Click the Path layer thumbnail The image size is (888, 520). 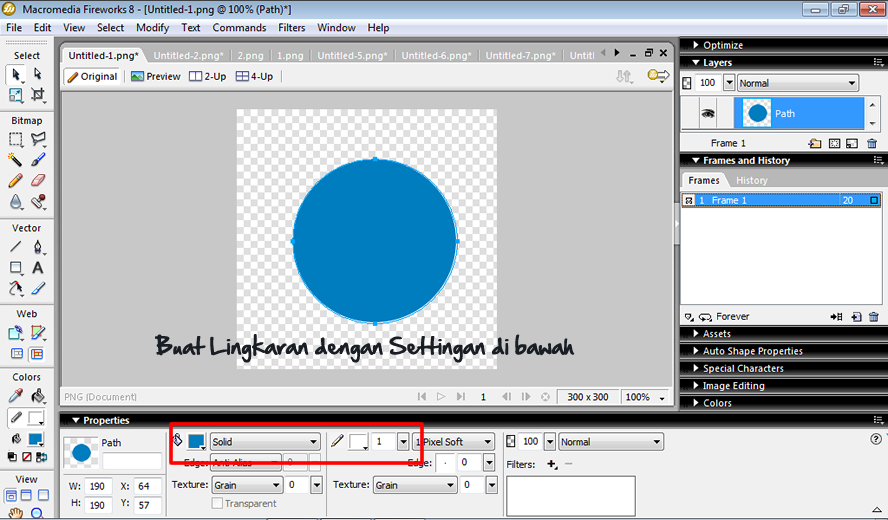coord(756,113)
